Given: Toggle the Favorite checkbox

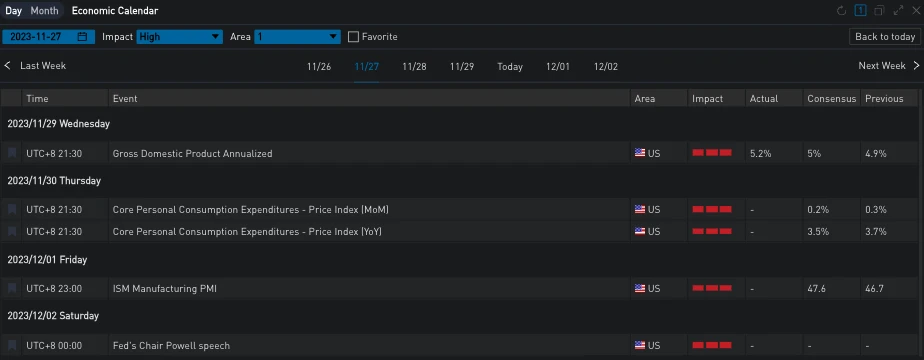Looking at the screenshot, I should [353, 37].
